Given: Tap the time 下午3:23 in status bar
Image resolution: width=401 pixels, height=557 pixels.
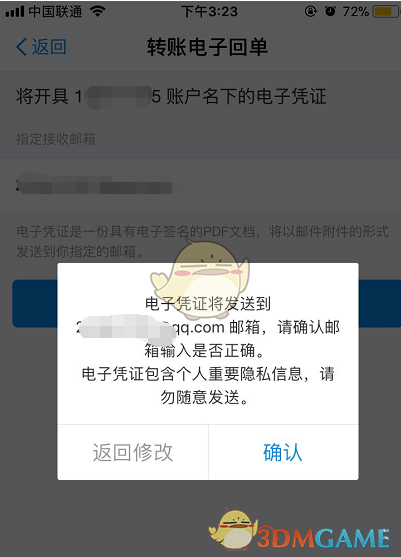Looking at the screenshot, I should tap(210, 12).
